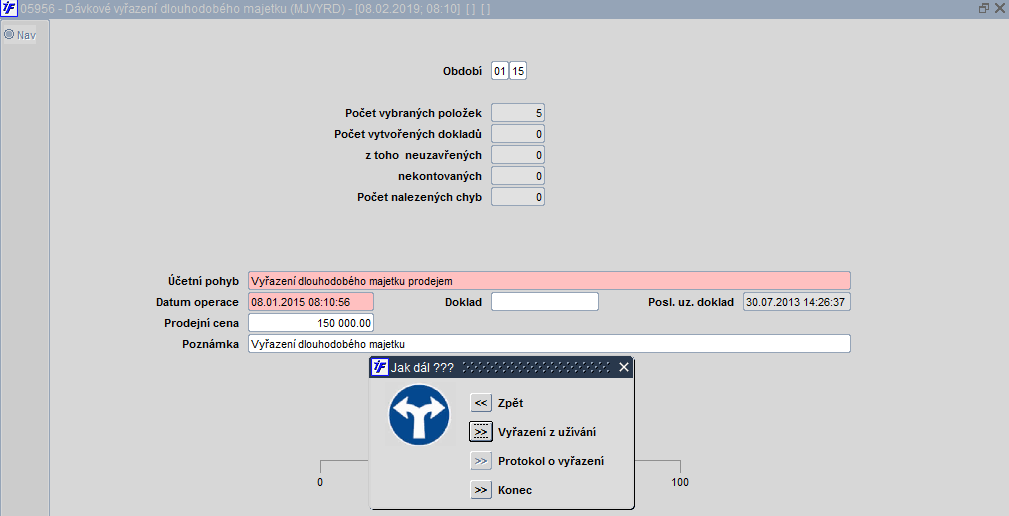Click the Protokol o vyřazení label
1009x516 pixels.
click(551, 461)
